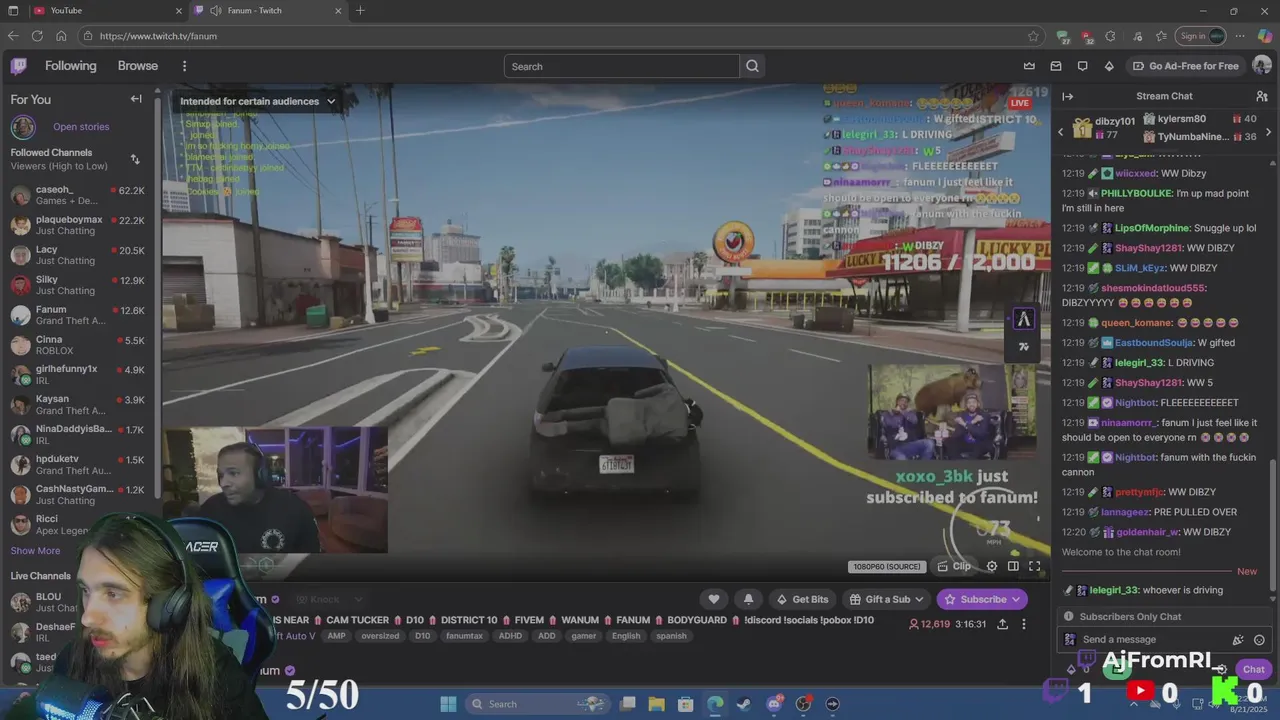Toggle follow heart button for Fanum

[713, 599]
